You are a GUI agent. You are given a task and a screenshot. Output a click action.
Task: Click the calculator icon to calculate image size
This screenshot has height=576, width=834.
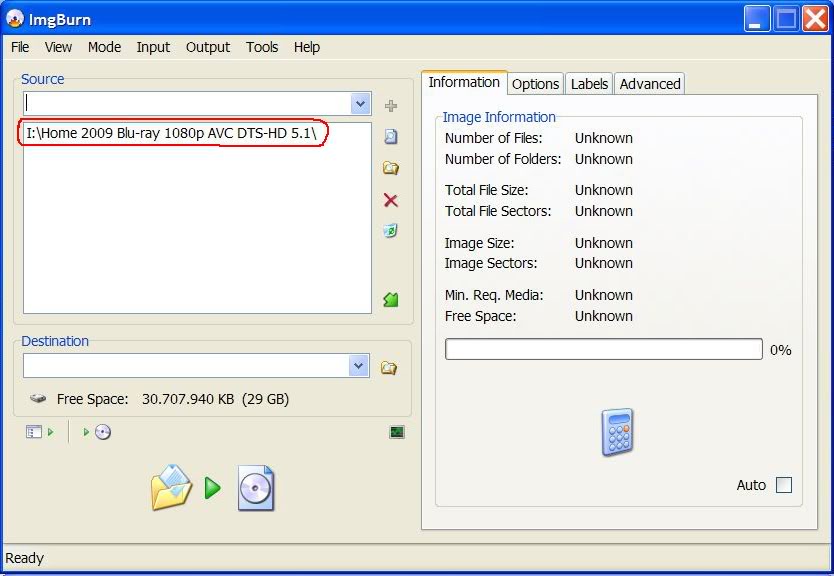coord(617,433)
